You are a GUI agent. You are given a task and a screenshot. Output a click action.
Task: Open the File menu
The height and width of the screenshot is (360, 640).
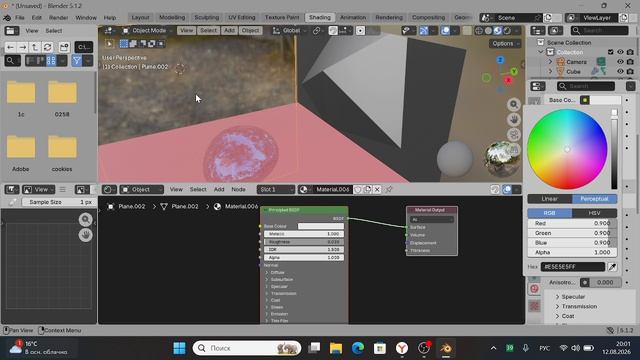click(x=20, y=18)
